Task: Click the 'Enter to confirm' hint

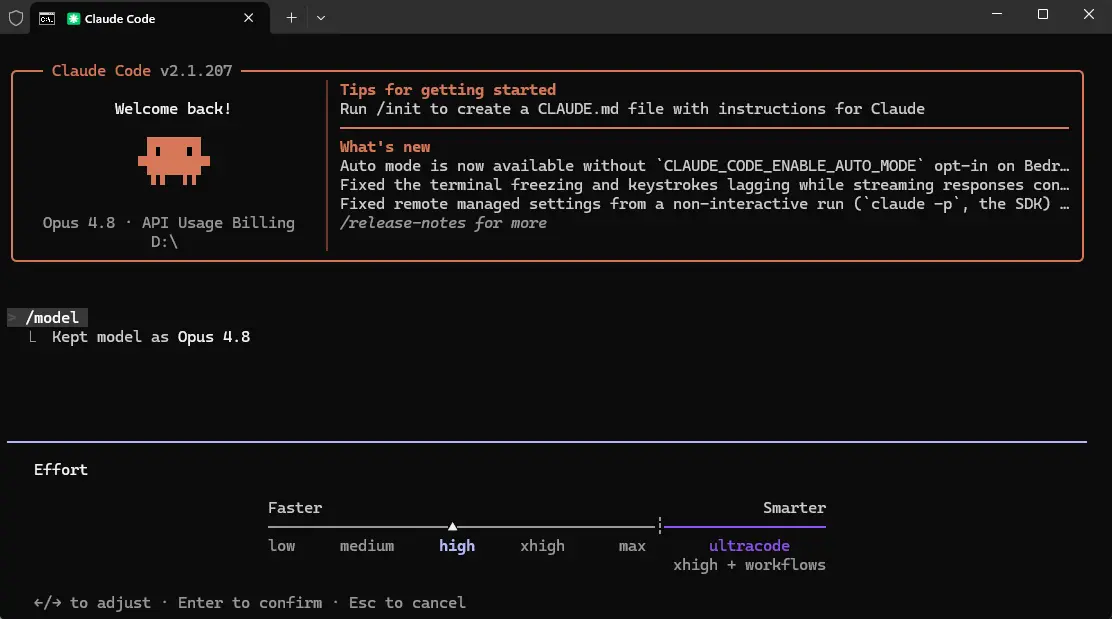Action: (250, 603)
